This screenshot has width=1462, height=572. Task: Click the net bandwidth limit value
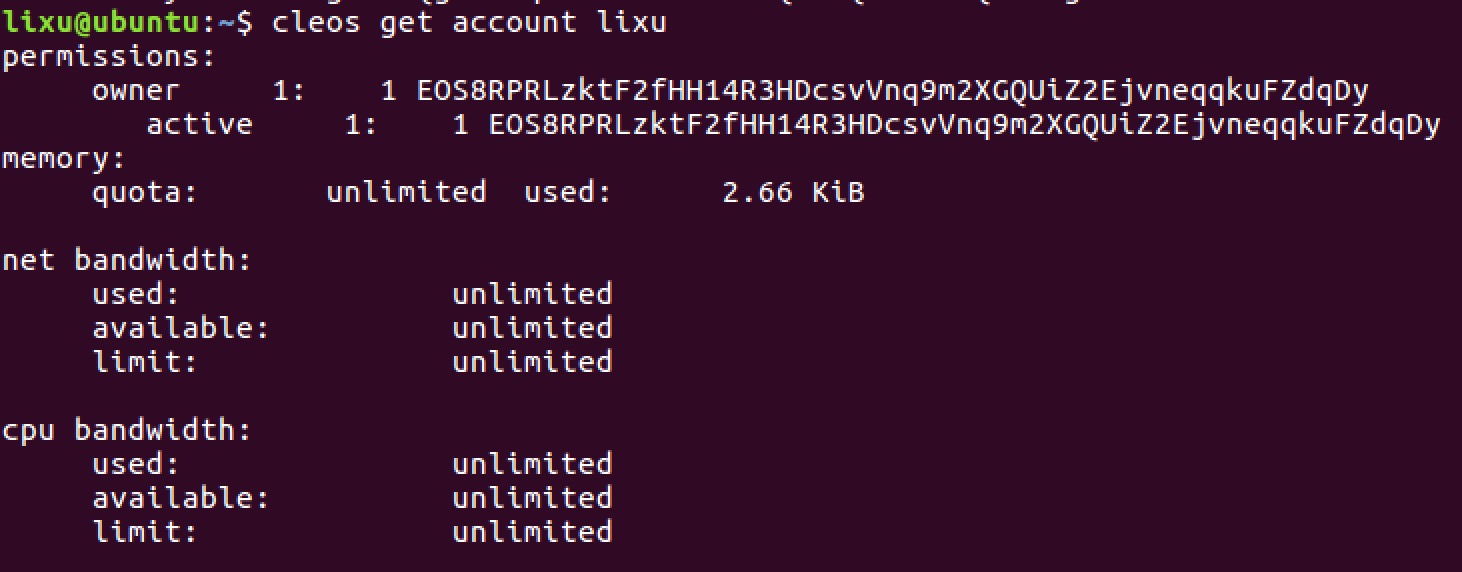(532, 363)
